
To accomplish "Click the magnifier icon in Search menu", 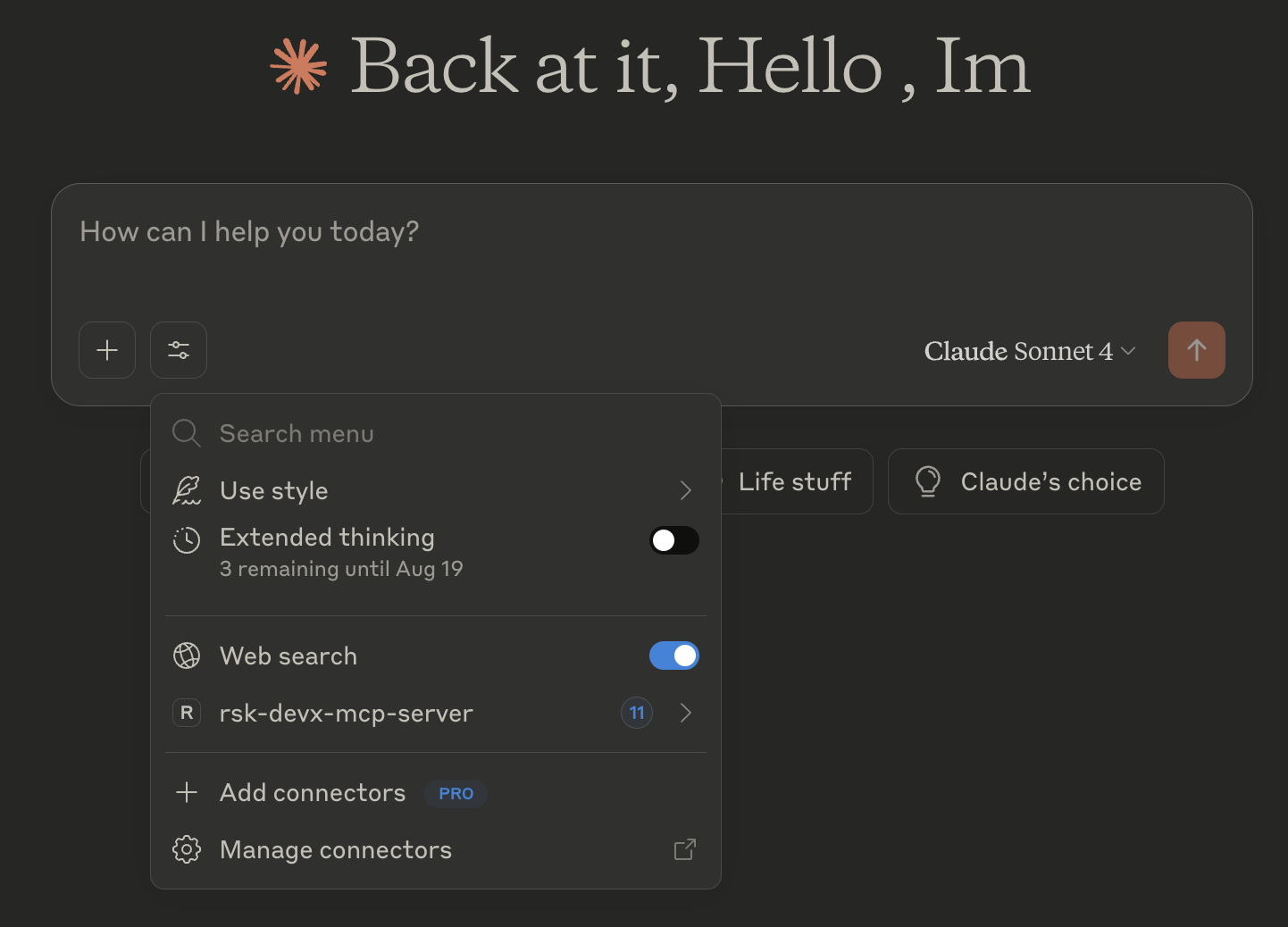I will tap(187, 433).
